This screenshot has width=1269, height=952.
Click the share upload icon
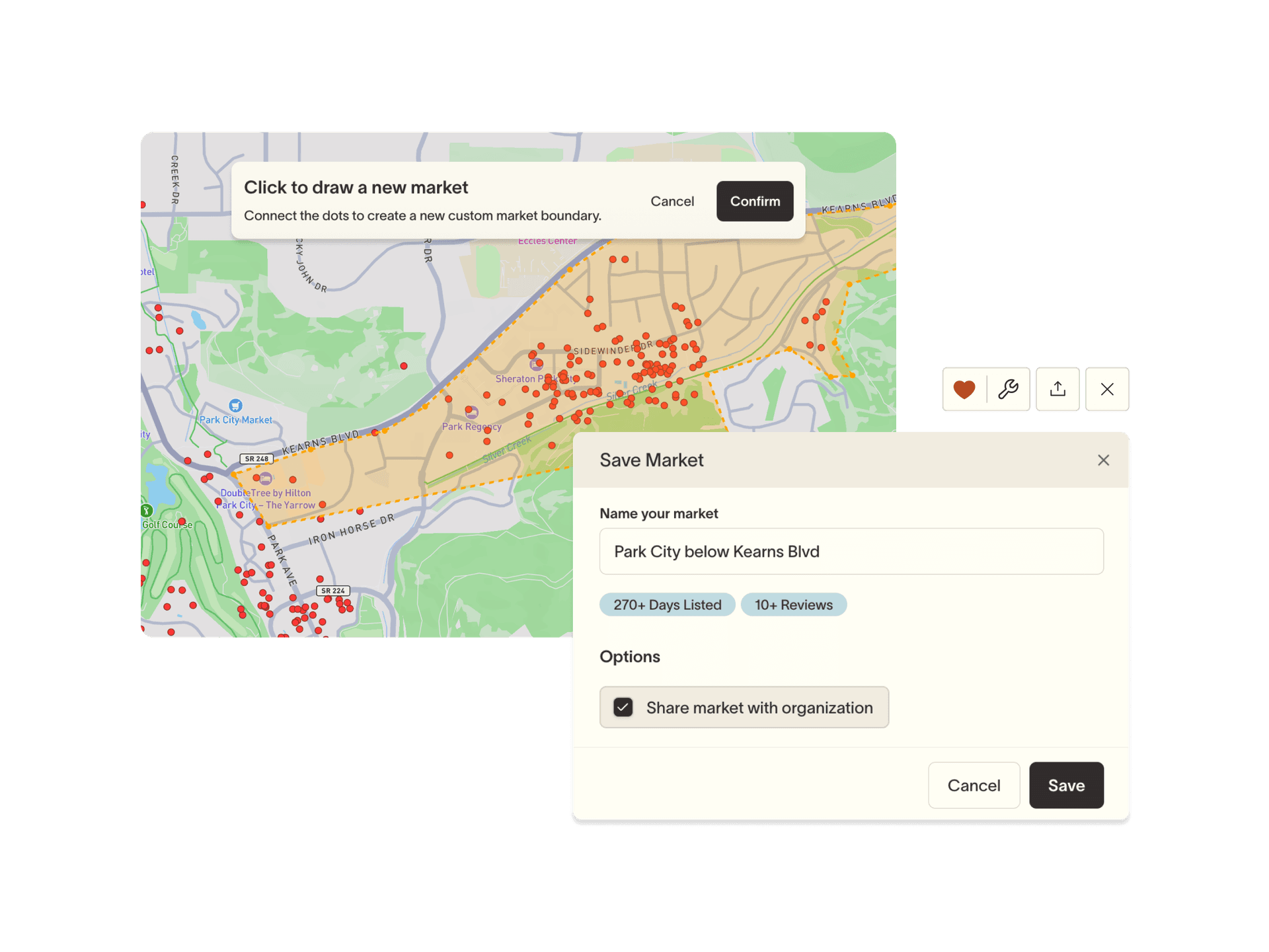pyautogui.click(x=1057, y=389)
